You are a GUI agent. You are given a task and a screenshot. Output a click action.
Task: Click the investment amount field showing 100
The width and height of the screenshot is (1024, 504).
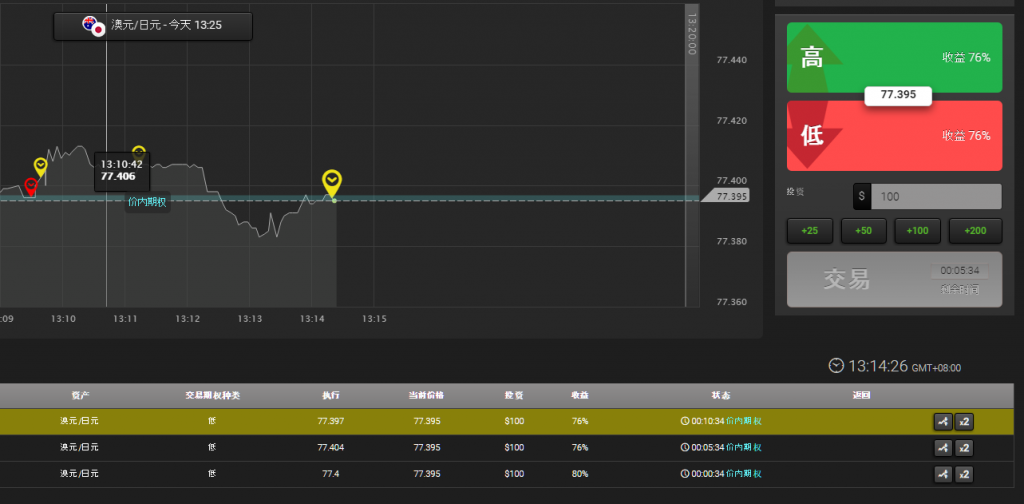coord(936,197)
